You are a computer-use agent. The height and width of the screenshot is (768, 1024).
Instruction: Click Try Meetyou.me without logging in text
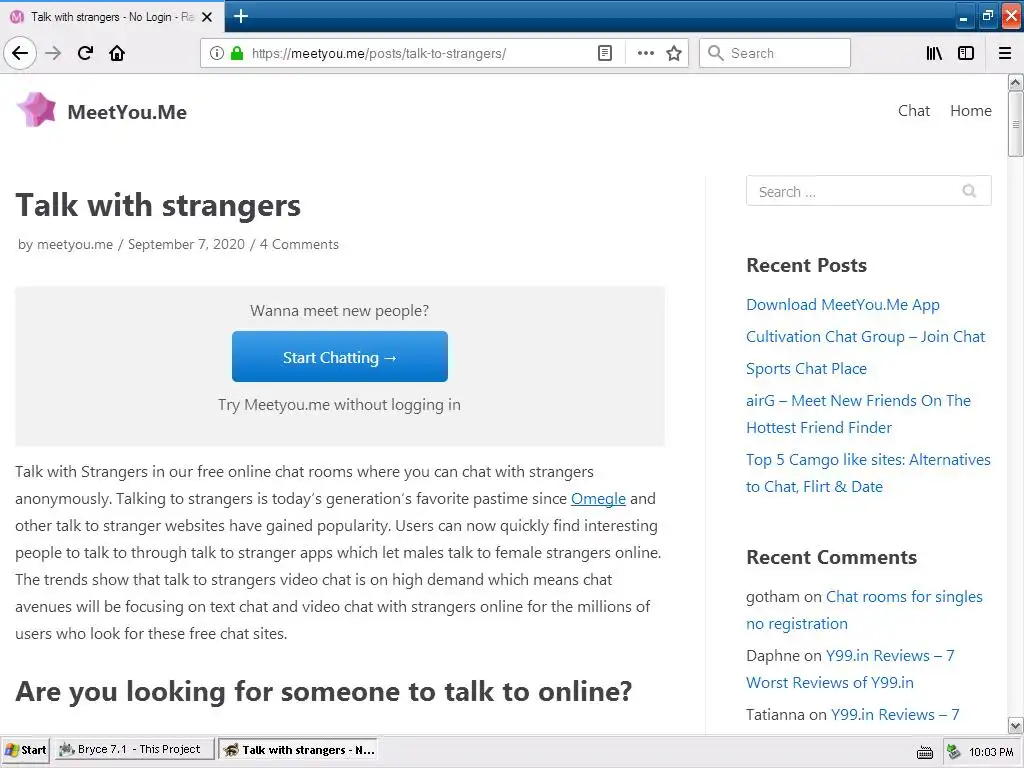pyautogui.click(x=340, y=405)
